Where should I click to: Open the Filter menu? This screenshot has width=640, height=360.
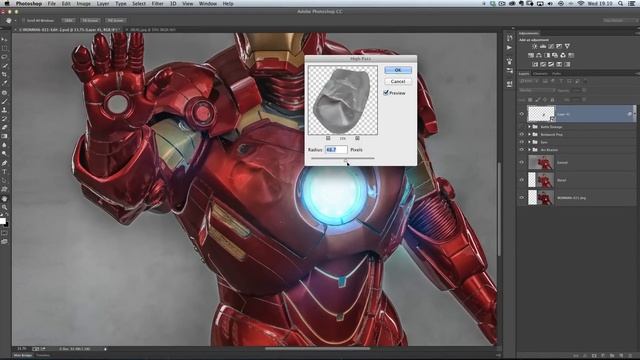pyautogui.click(x=157, y=4)
